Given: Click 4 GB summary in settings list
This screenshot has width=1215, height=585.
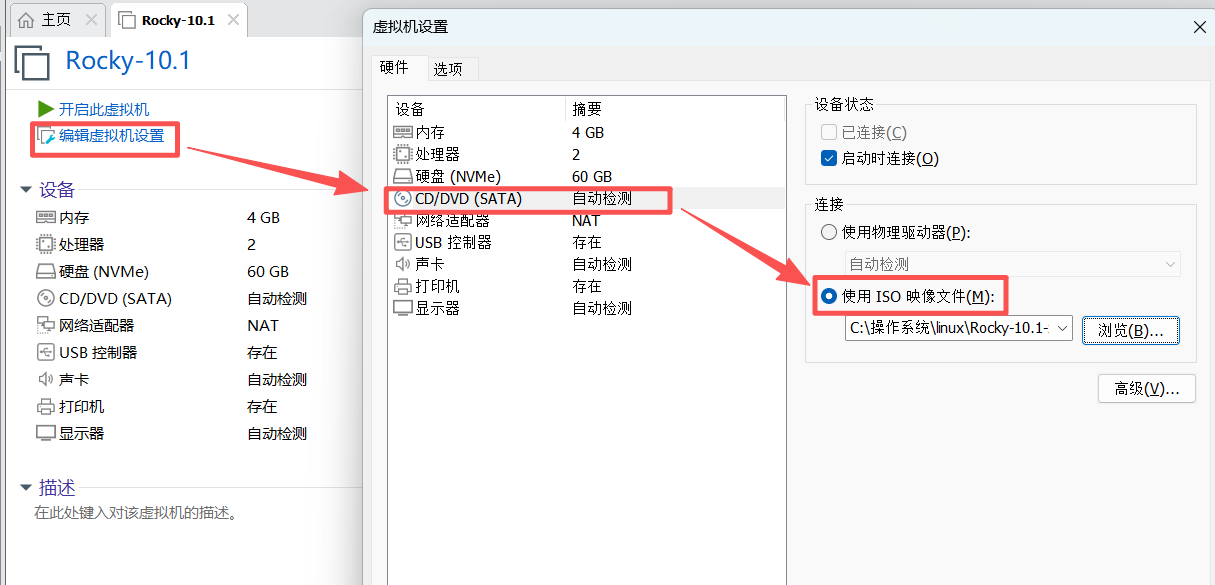Looking at the screenshot, I should 588,132.
